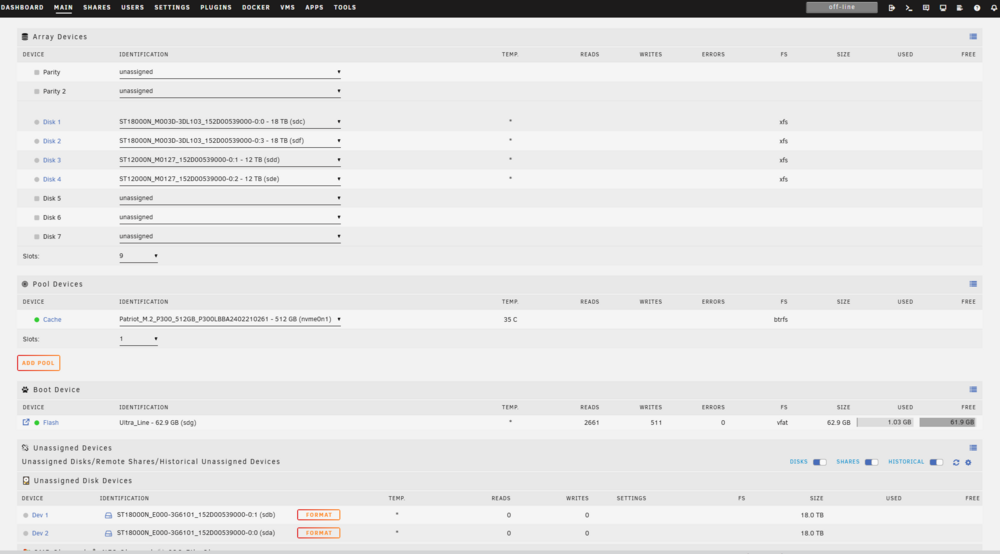Open the notifications bell icon
Viewport: 1000px width, 554px height.
994,8
